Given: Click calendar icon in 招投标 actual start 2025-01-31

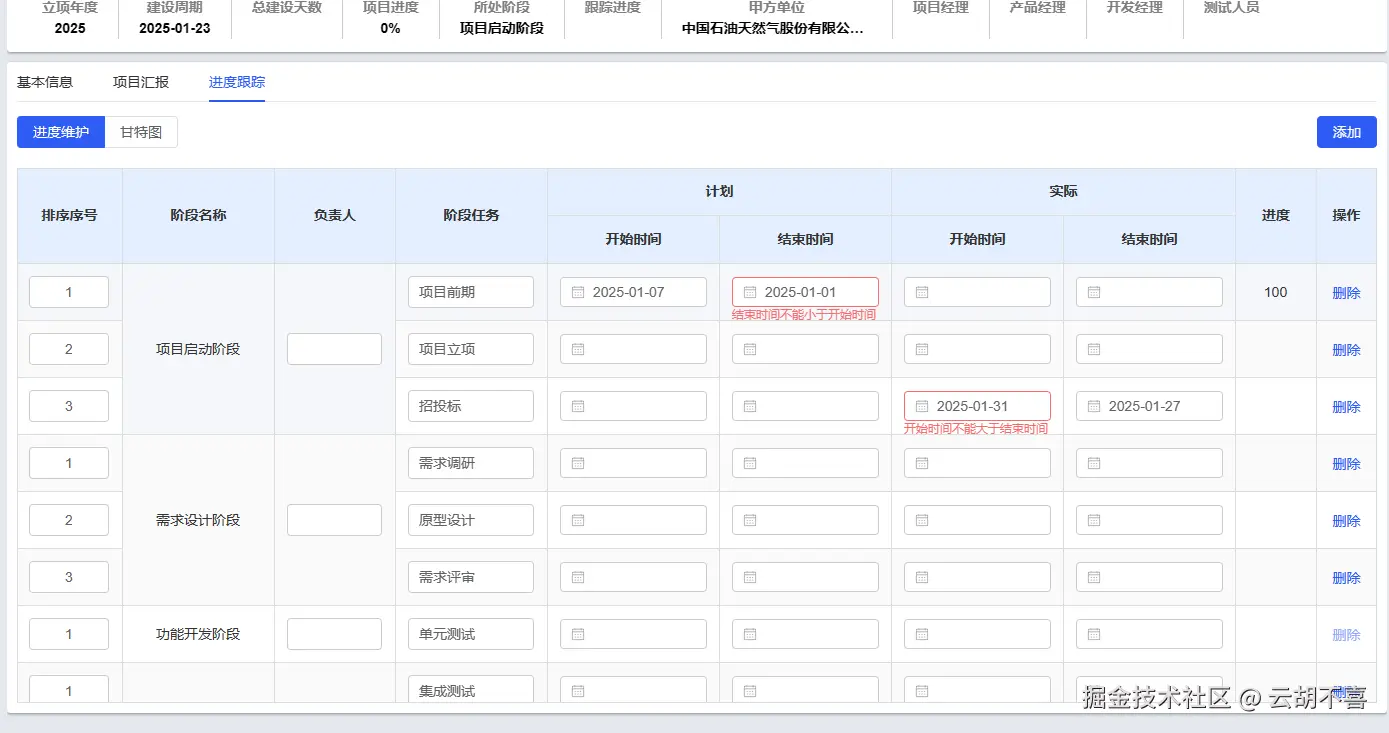Looking at the screenshot, I should click(x=922, y=406).
